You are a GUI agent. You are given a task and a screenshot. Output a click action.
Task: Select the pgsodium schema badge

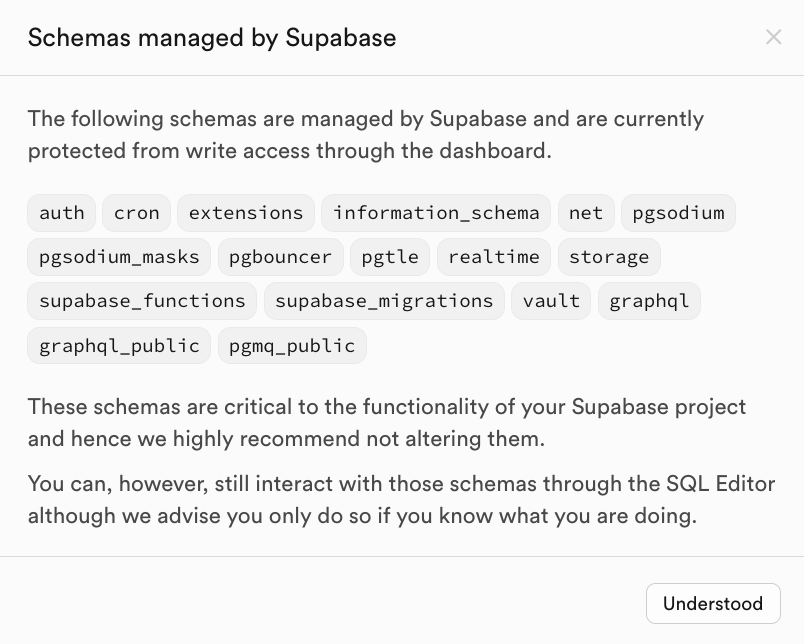679,213
